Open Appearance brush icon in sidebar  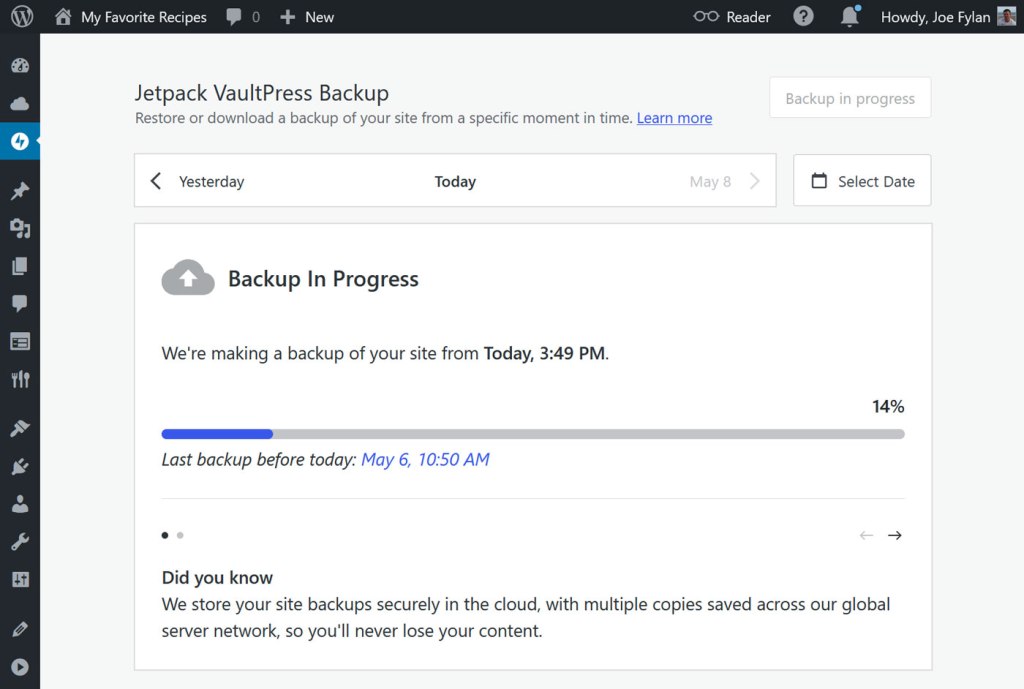tap(20, 428)
